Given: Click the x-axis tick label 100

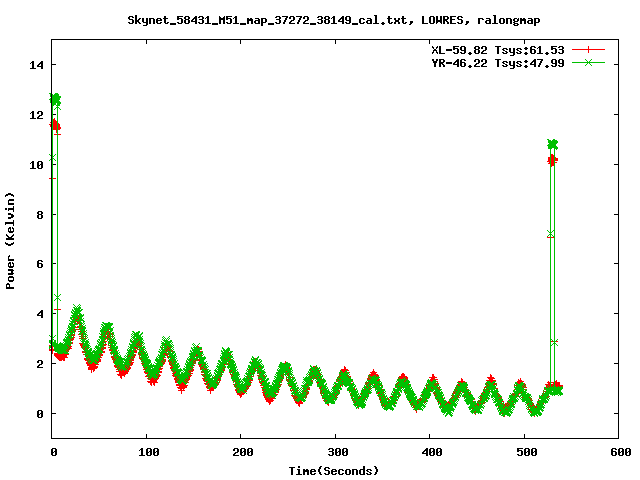Looking at the screenshot, I should pos(149,452).
